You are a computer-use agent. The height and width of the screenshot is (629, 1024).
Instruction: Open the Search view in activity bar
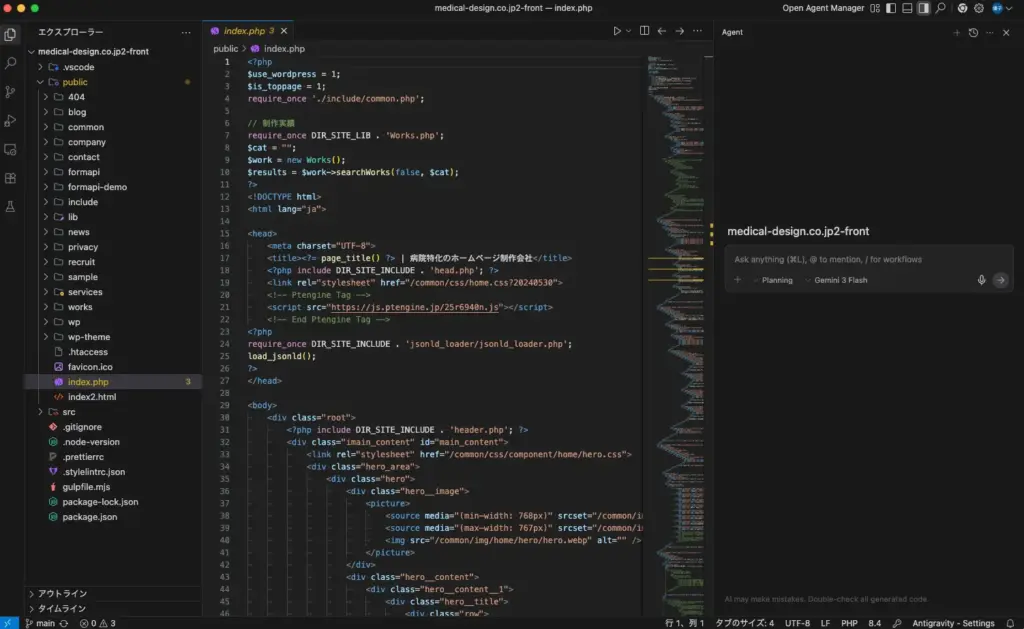tap(11, 63)
